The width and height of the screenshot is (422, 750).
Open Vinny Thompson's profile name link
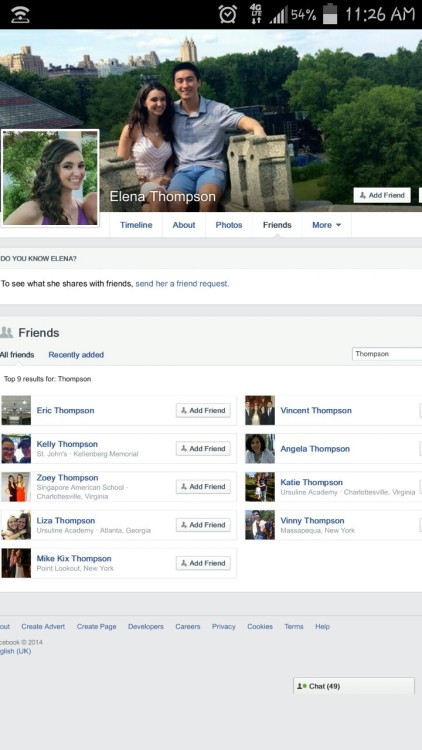click(x=312, y=520)
